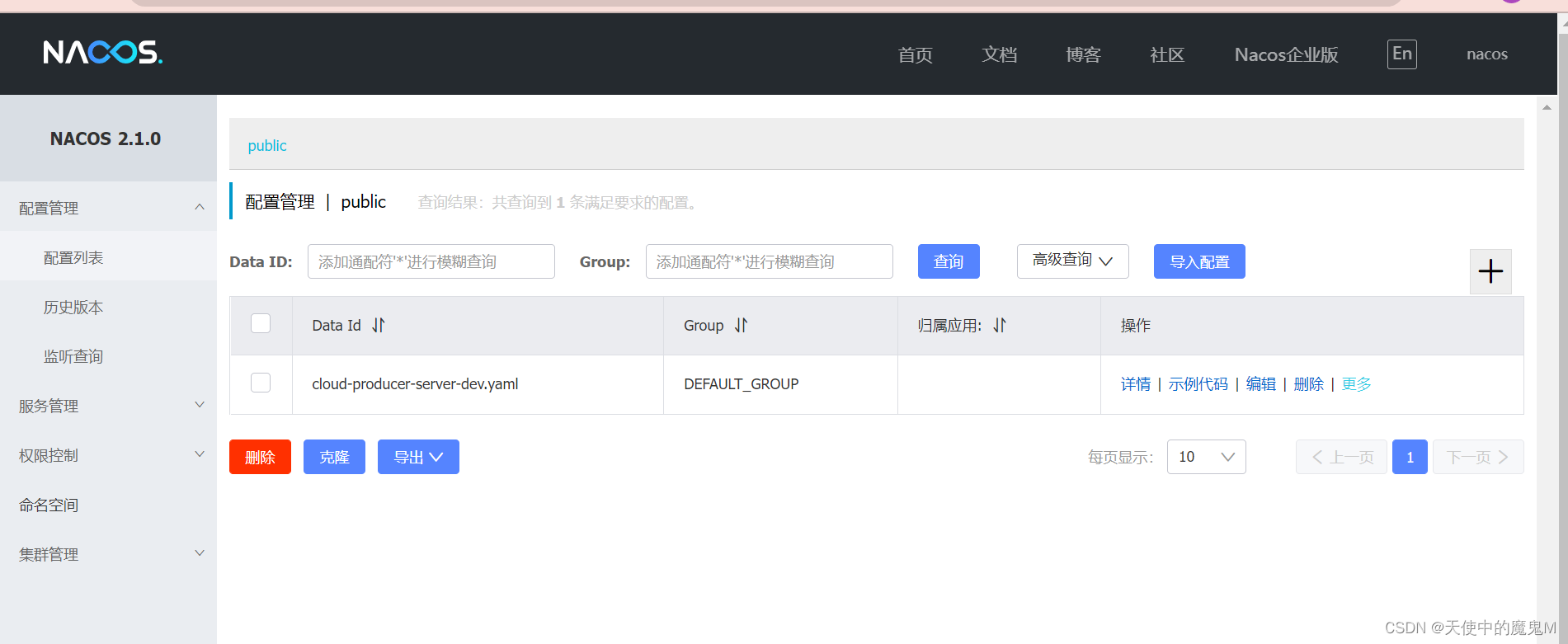Open 更多 options for the config row
Viewport: 1568px width, 644px height.
(x=1356, y=383)
